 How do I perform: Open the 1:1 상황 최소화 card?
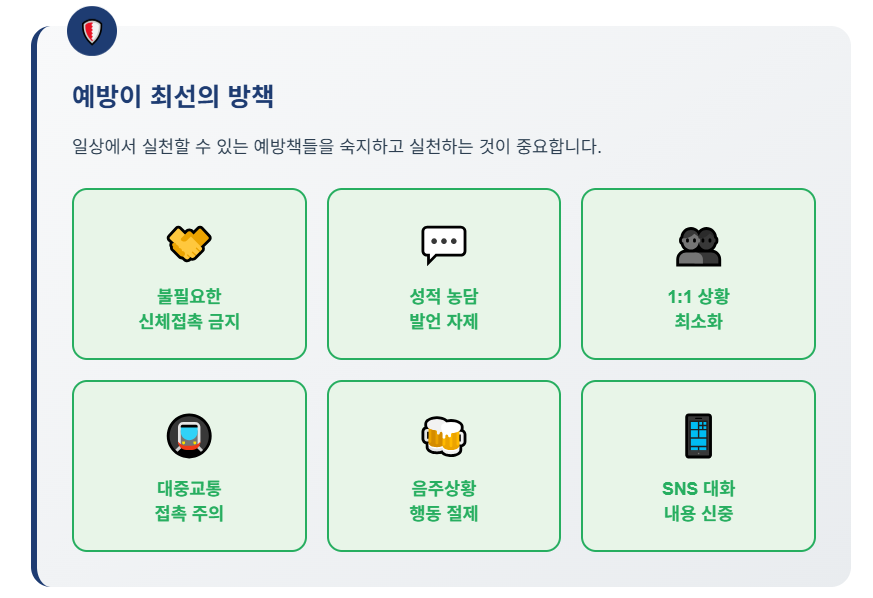click(x=698, y=274)
